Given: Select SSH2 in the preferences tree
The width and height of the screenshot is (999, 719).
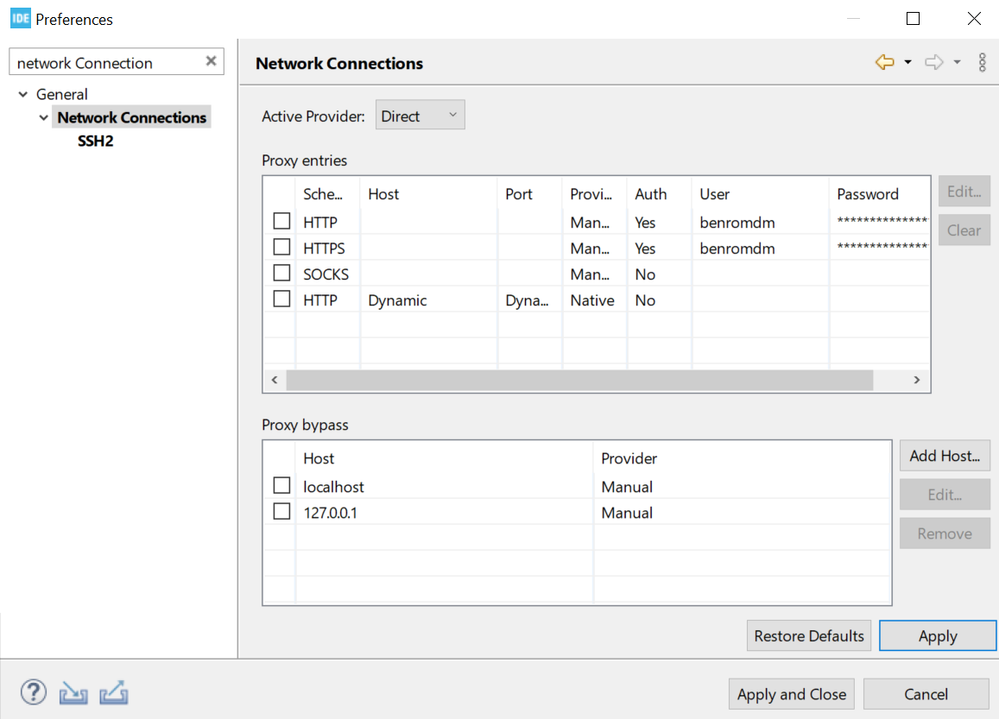Looking at the screenshot, I should coord(96,141).
